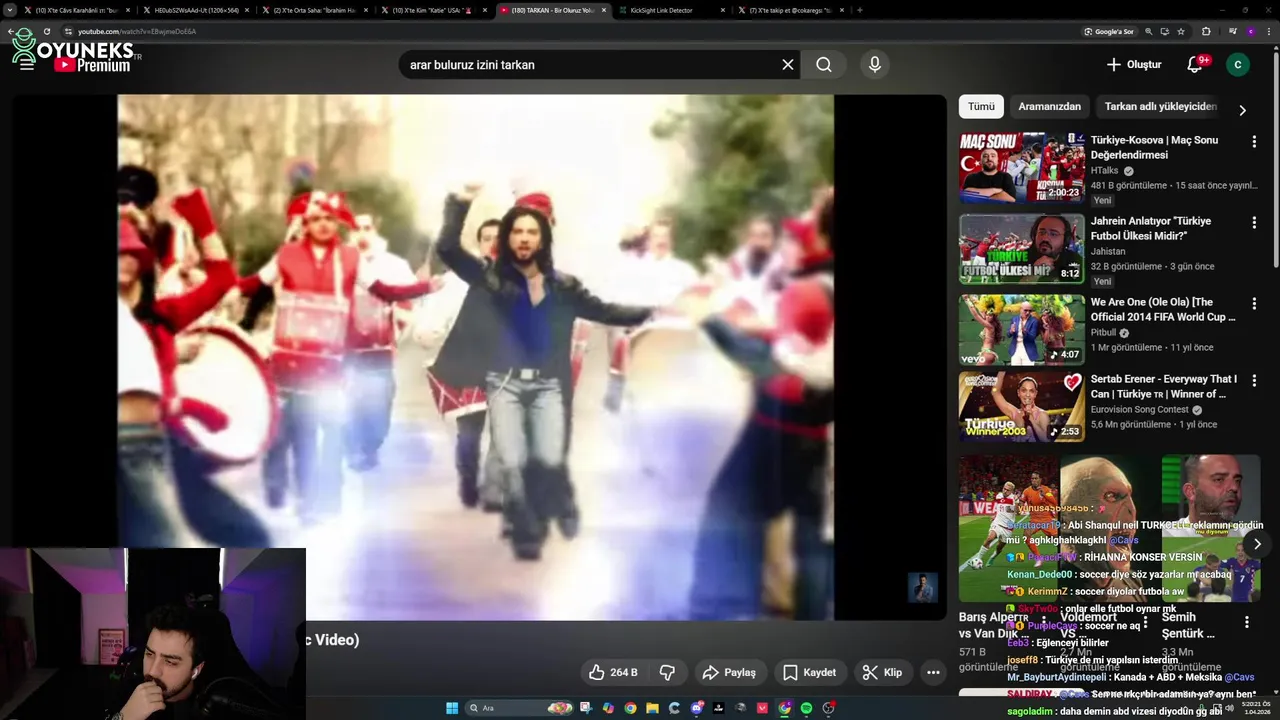Open the YouTube hamburger guide menu
Screen dimensions: 1280x720
click(x=27, y=65)
